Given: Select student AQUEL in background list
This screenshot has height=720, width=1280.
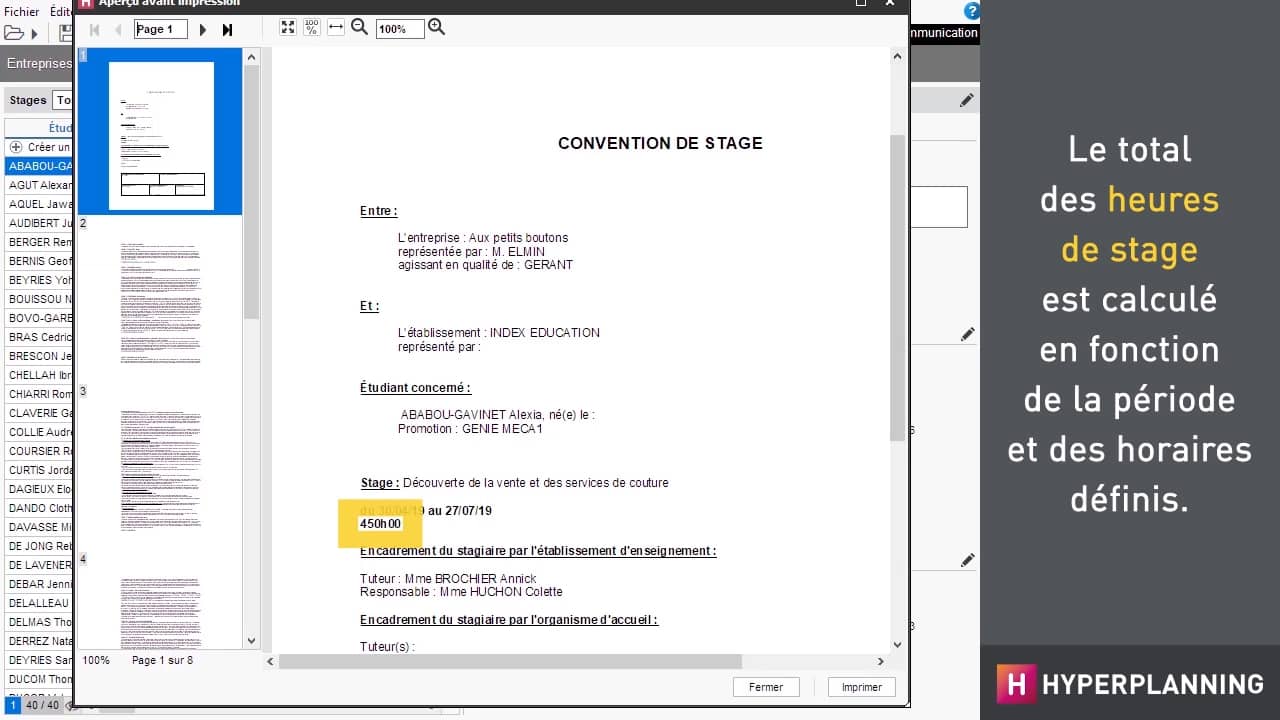Looking at the screenshot, I should 39,204.
